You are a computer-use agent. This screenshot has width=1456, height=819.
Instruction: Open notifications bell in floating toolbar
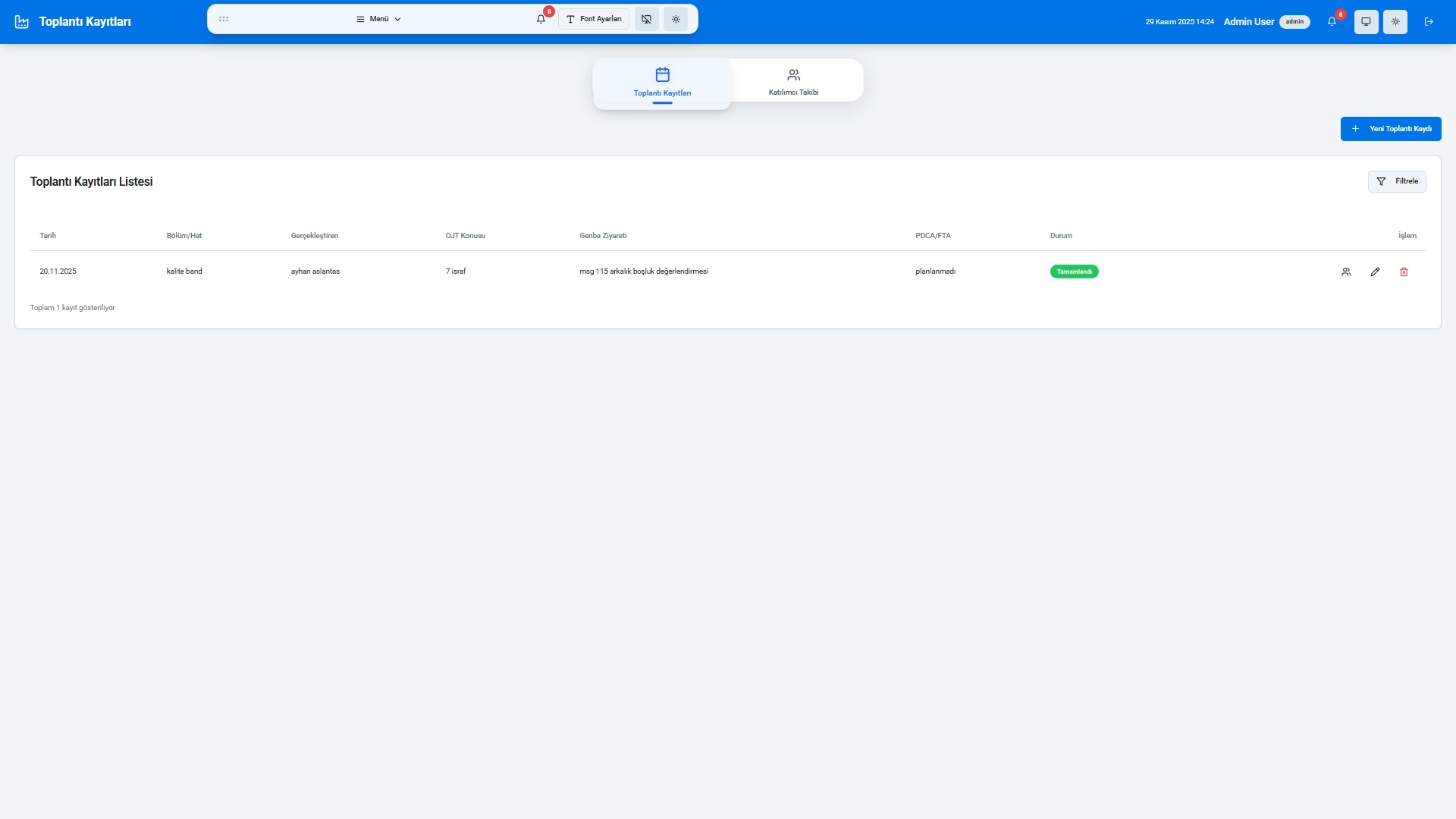pos(541,20)
